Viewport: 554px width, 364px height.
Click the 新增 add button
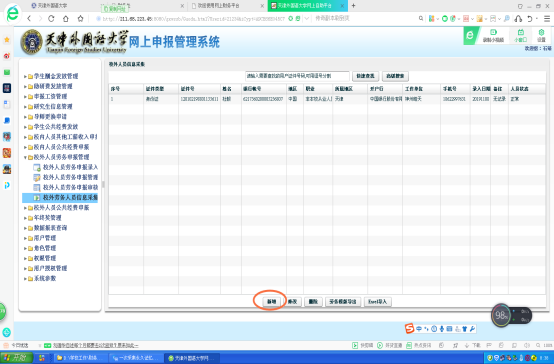[271, 301]
